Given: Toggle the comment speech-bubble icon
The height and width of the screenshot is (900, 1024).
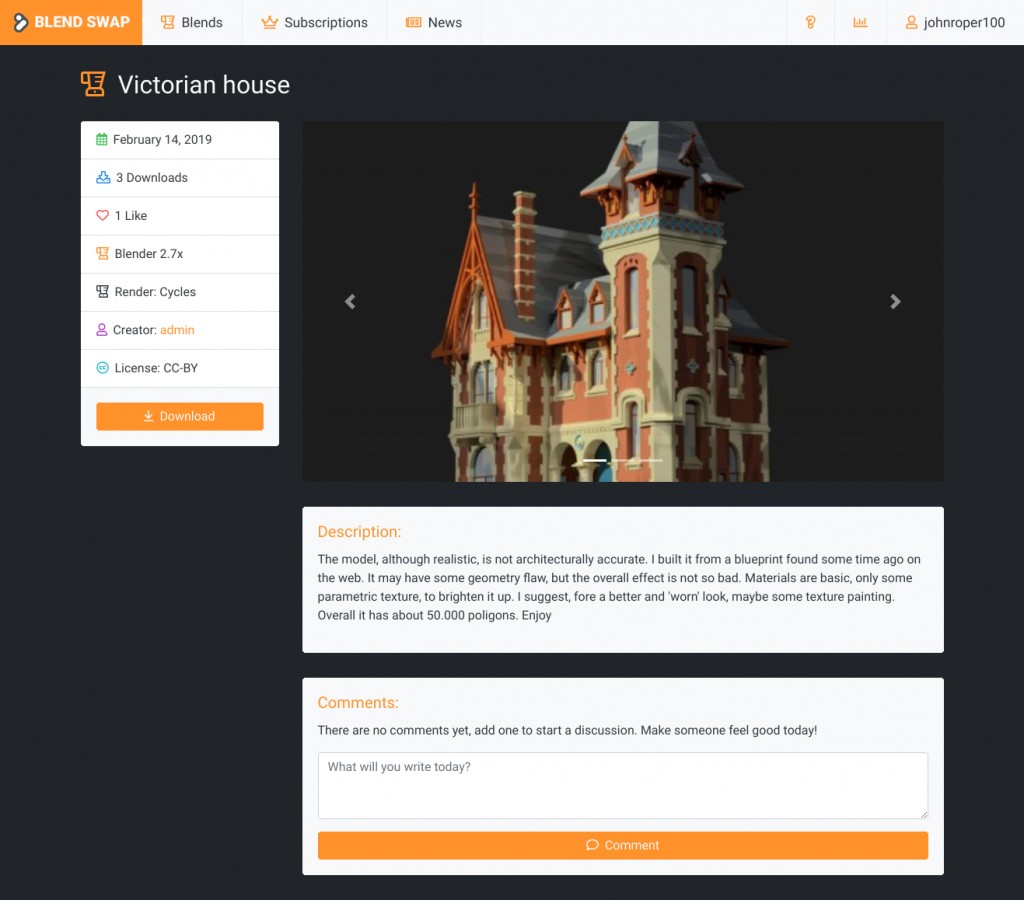Looking at the screenshot, I should (x=593, y=845).
